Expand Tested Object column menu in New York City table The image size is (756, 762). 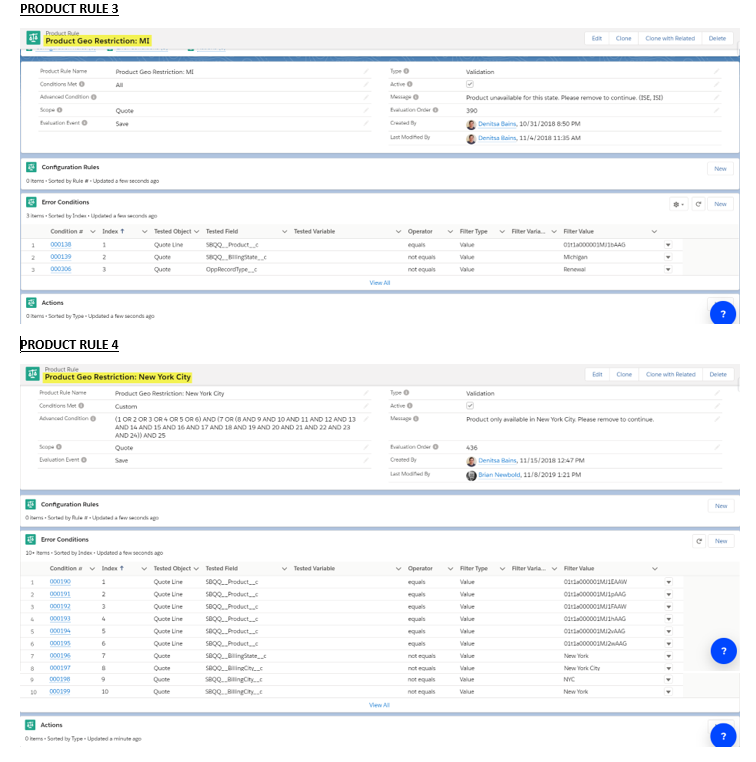point(196,568)
